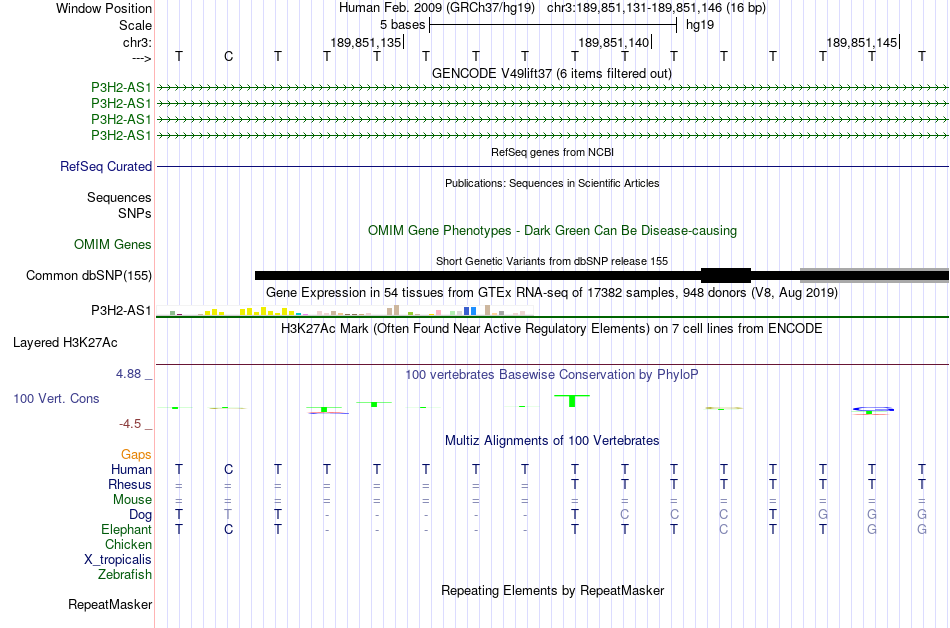
Task: Click the 189,851,140 ruler position
Action: coord(614,42)
